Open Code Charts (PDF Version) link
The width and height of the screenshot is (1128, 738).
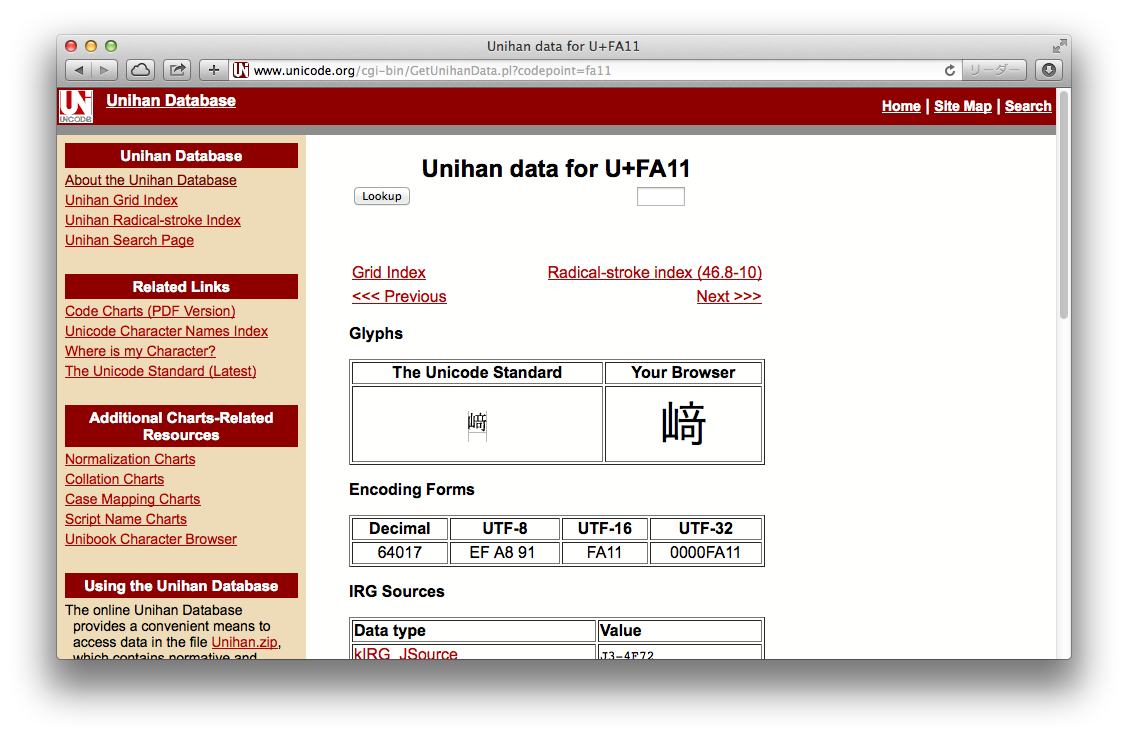click(x=150, y=311)
